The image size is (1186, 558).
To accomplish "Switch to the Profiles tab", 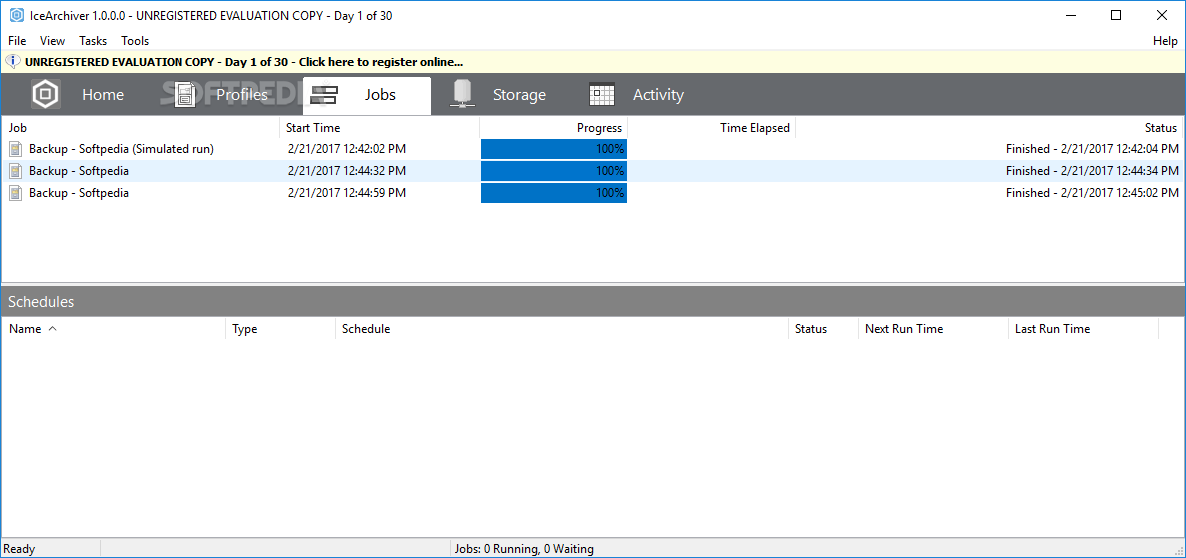I will coord(221,95).
